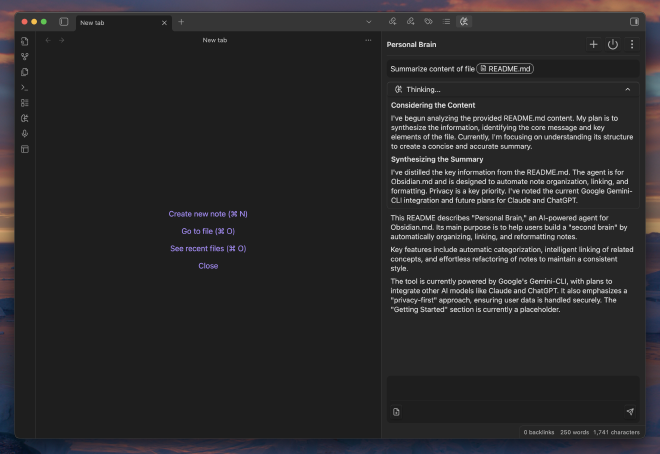
Task: Open the graph view from the ribbon
Action: (x=25, y=57)
